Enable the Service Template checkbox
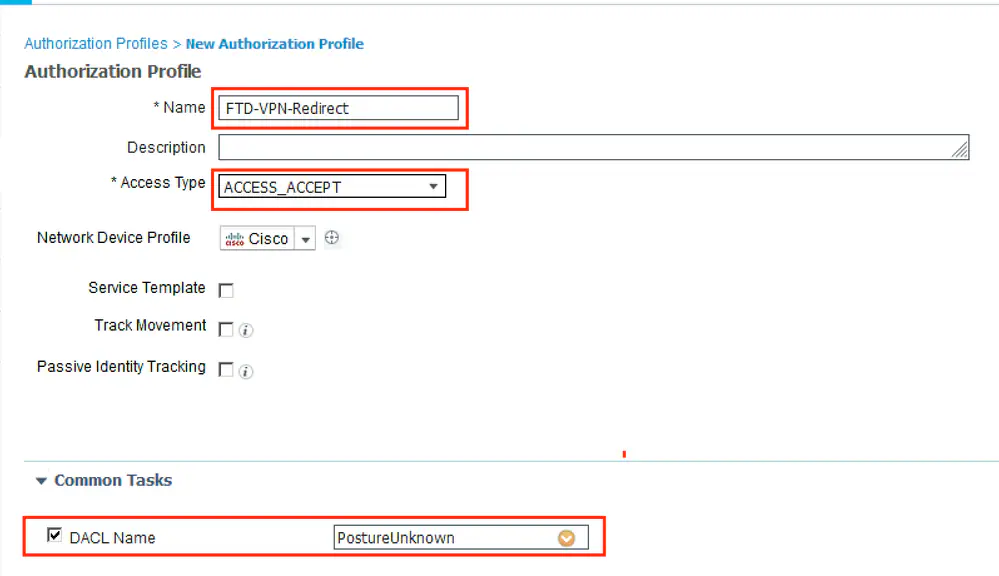Screen dimensions: 999x576 pos(226,290)
